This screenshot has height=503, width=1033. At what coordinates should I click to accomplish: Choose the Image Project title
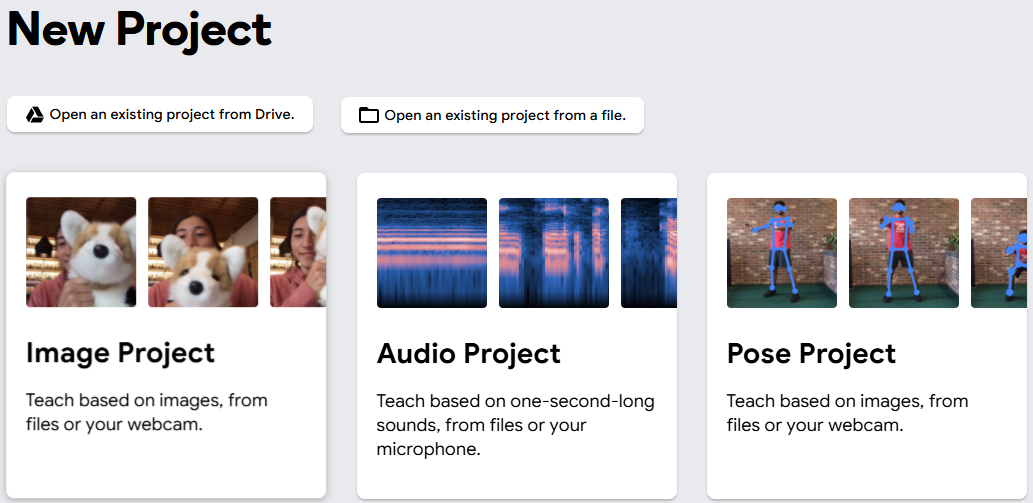pyautogui.click(x=120, y=353)
